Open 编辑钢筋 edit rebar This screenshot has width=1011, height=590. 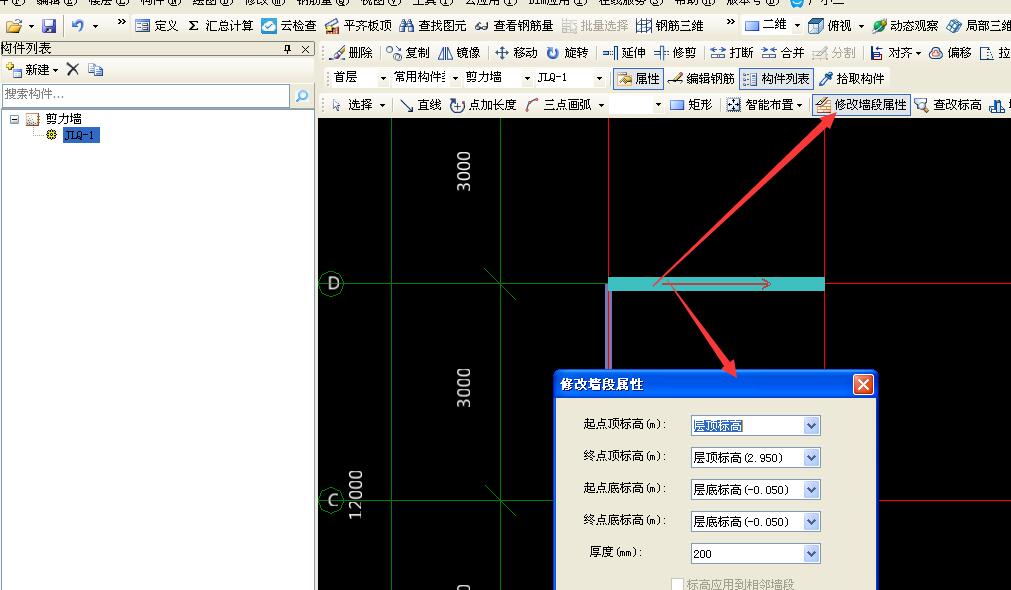pos(701,79)
